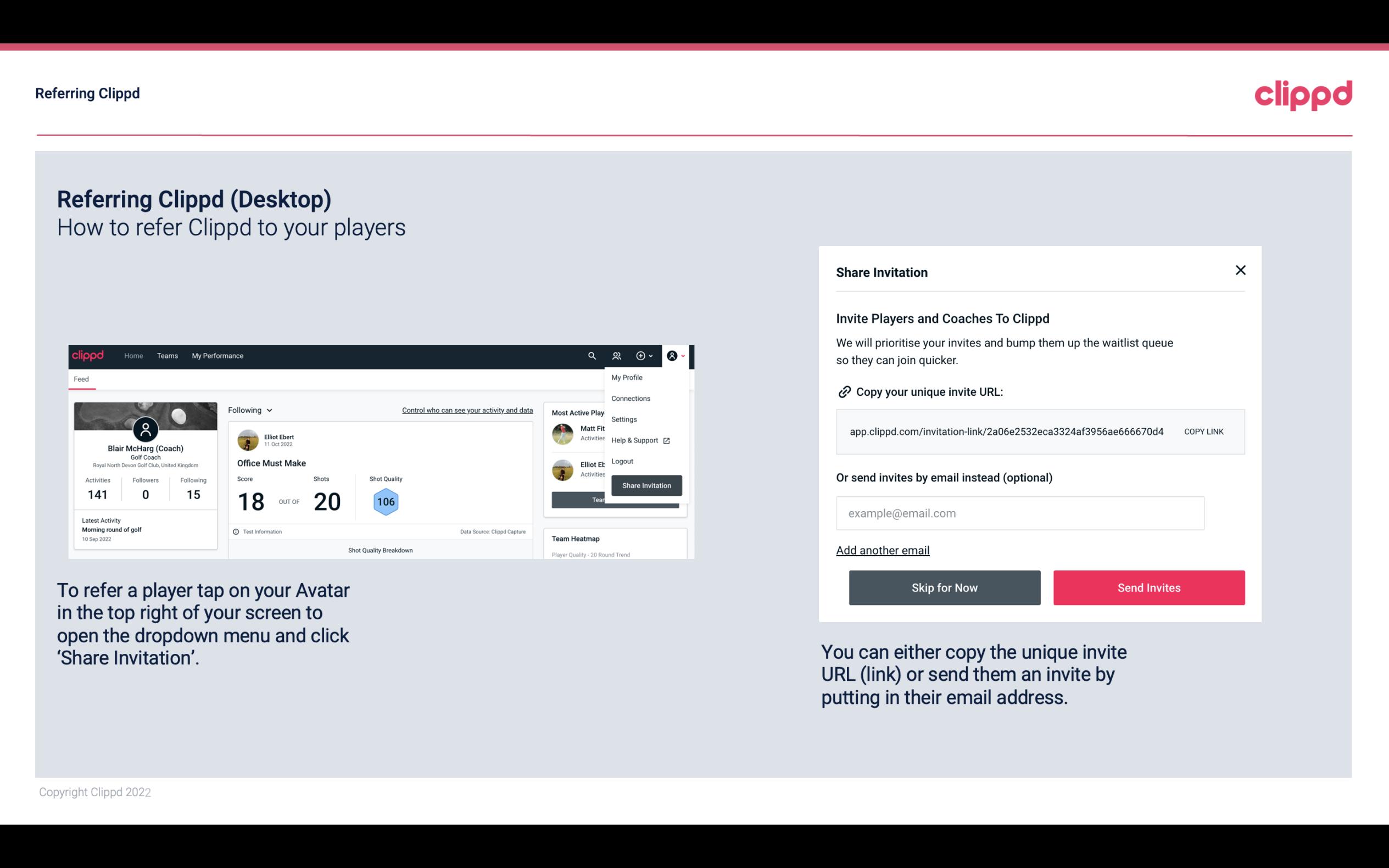Click the Teams menu item in navbar
This screenshot has height=868, width=1389.
[x=167, y=355]
